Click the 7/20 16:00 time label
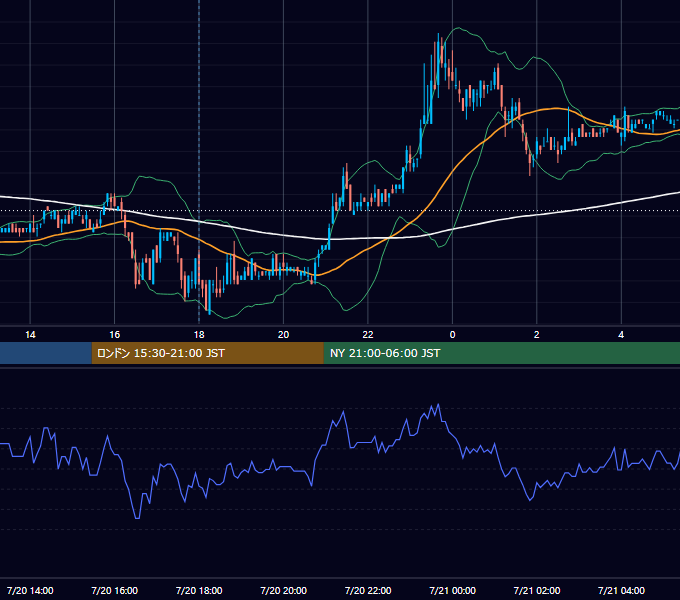This screenshot has height=600, width=680. [114, 590]
